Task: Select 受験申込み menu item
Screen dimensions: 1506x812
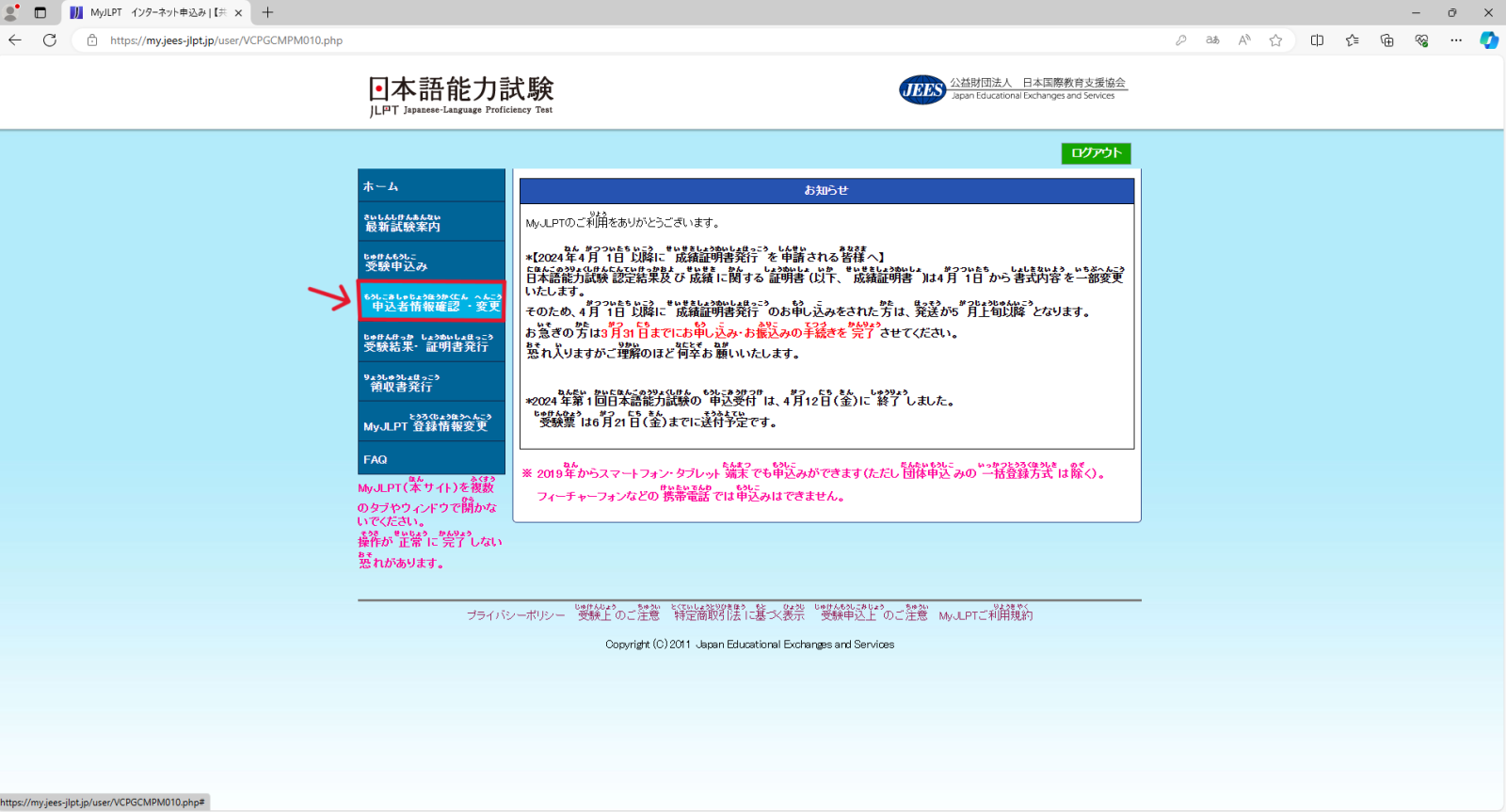Action: 431,263
